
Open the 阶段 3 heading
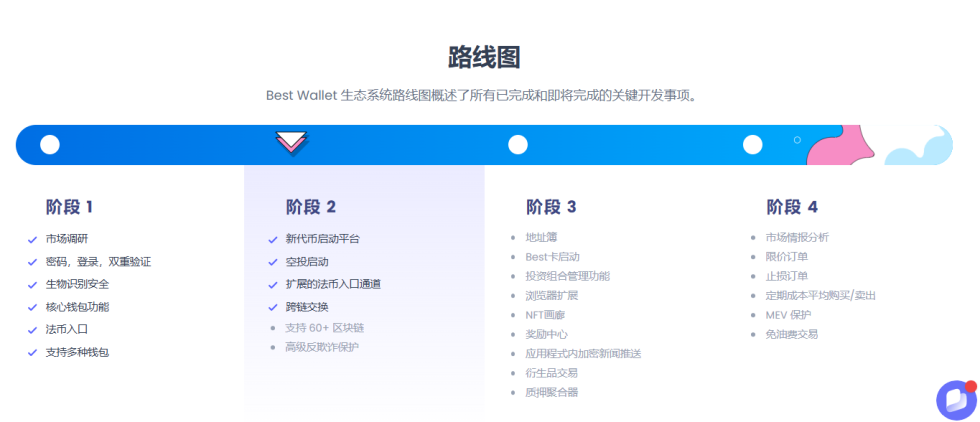click(551, 207)
